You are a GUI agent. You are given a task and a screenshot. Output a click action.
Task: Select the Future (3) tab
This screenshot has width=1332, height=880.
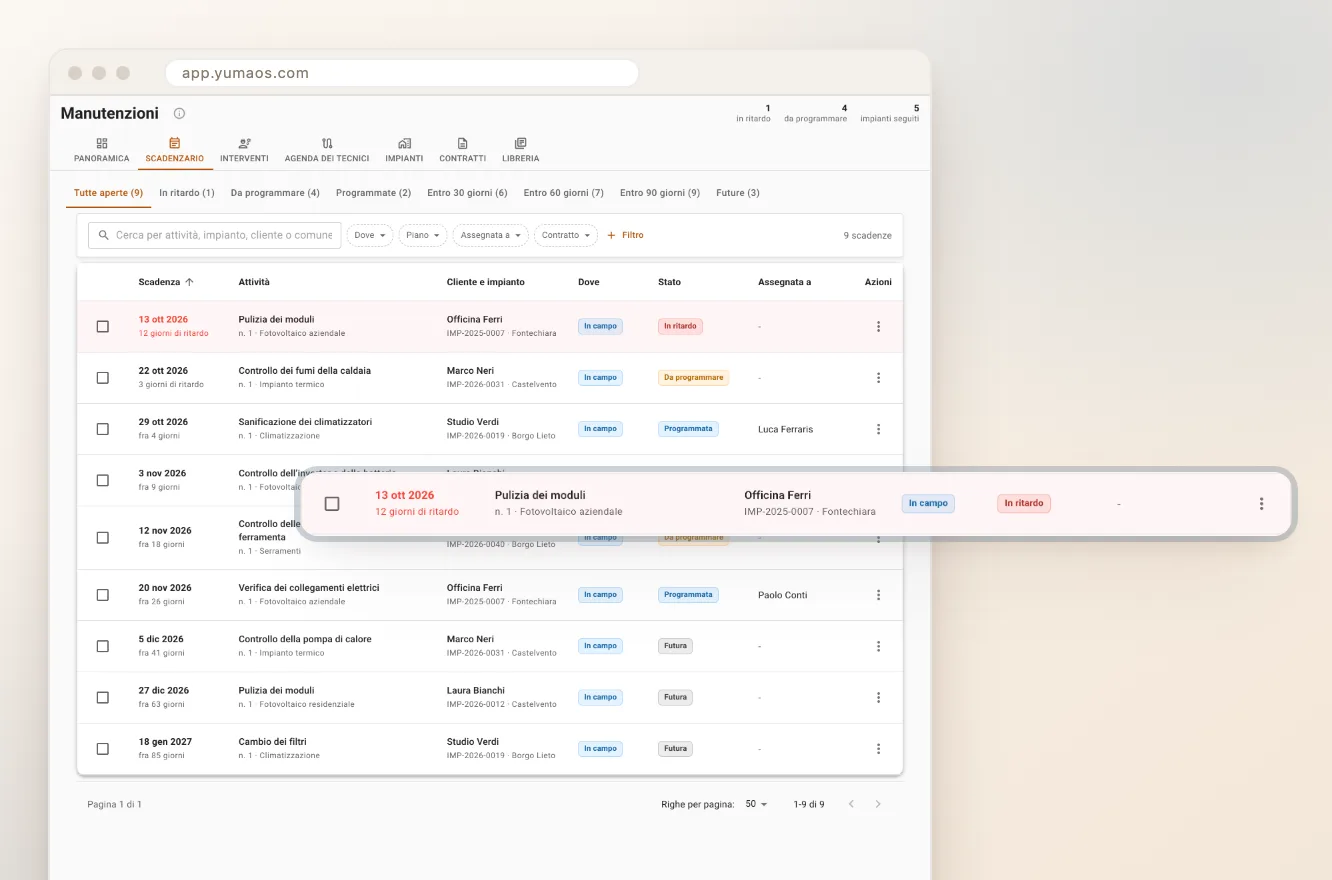click(738, 193)
